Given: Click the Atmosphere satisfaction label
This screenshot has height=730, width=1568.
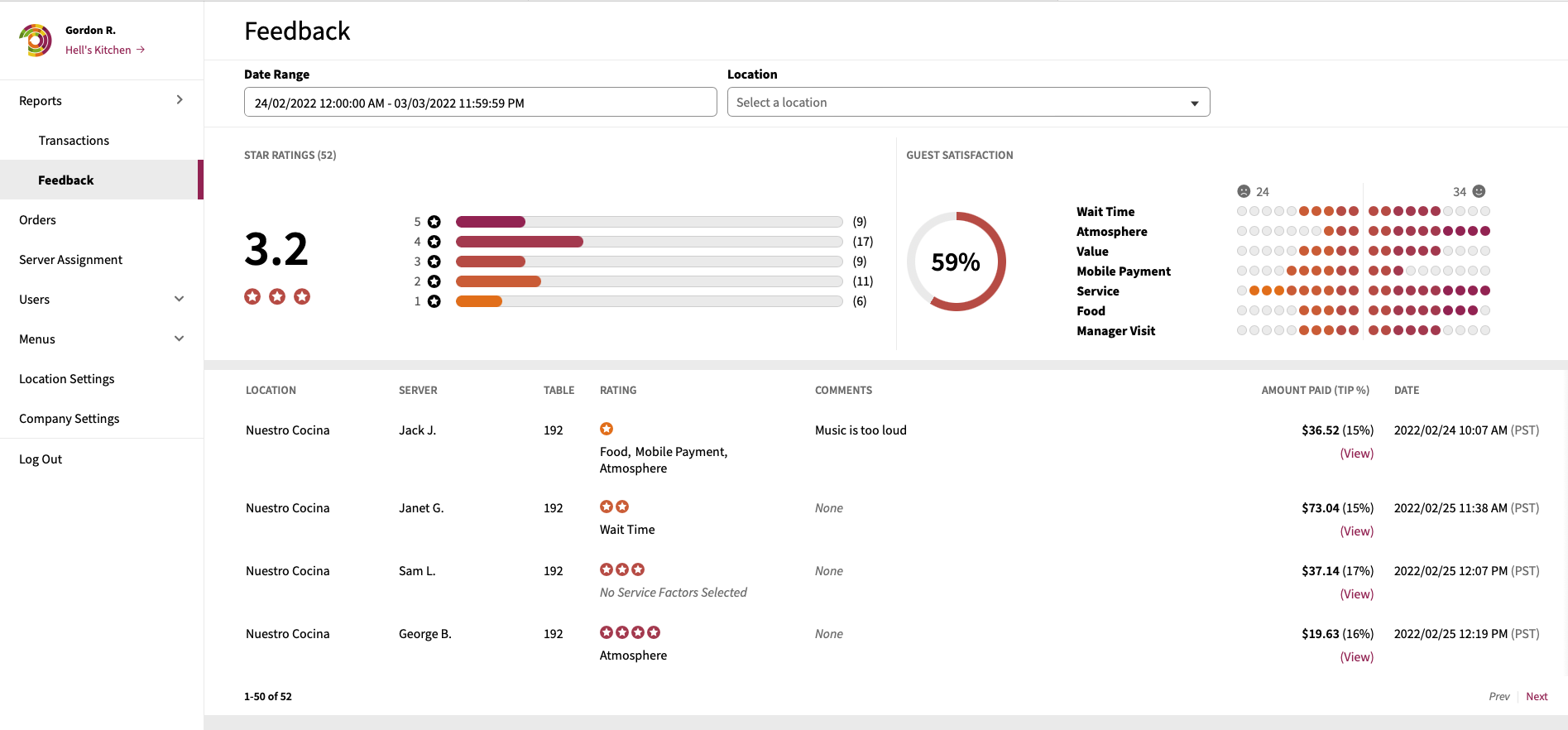Looking at the screenshot, I should pos(1112,232).
